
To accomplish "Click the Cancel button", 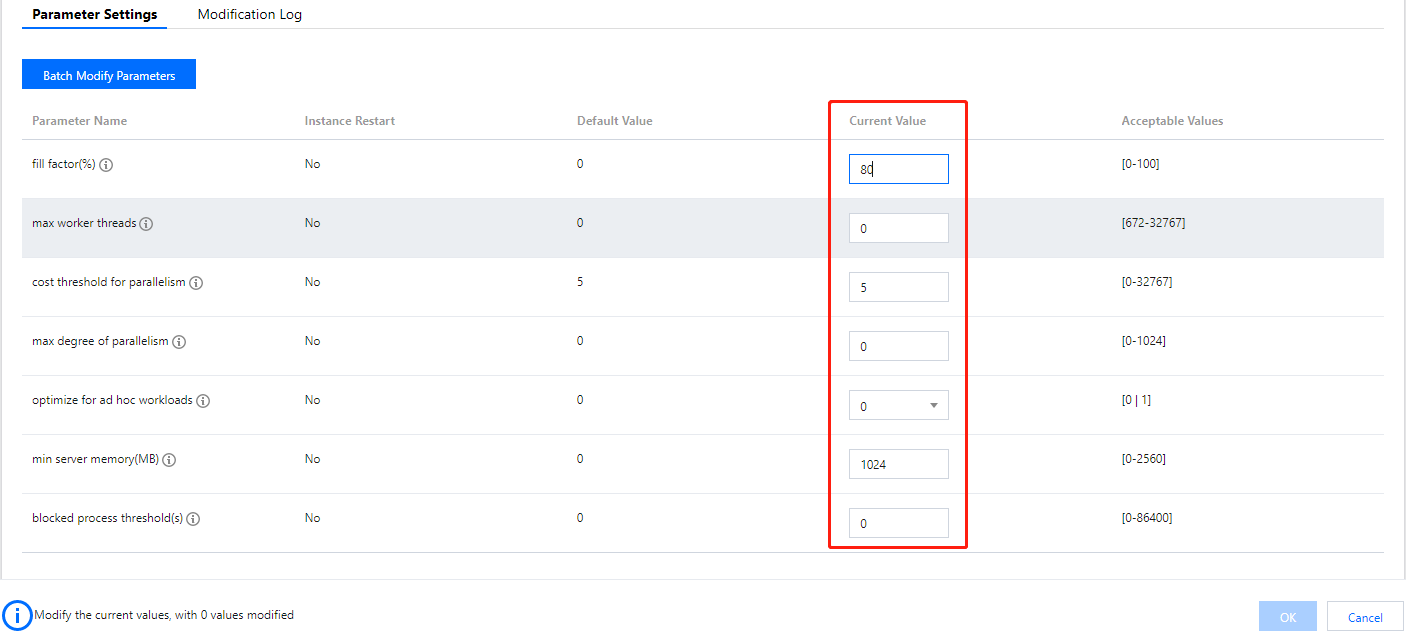I will click(x=1364, y=617).
